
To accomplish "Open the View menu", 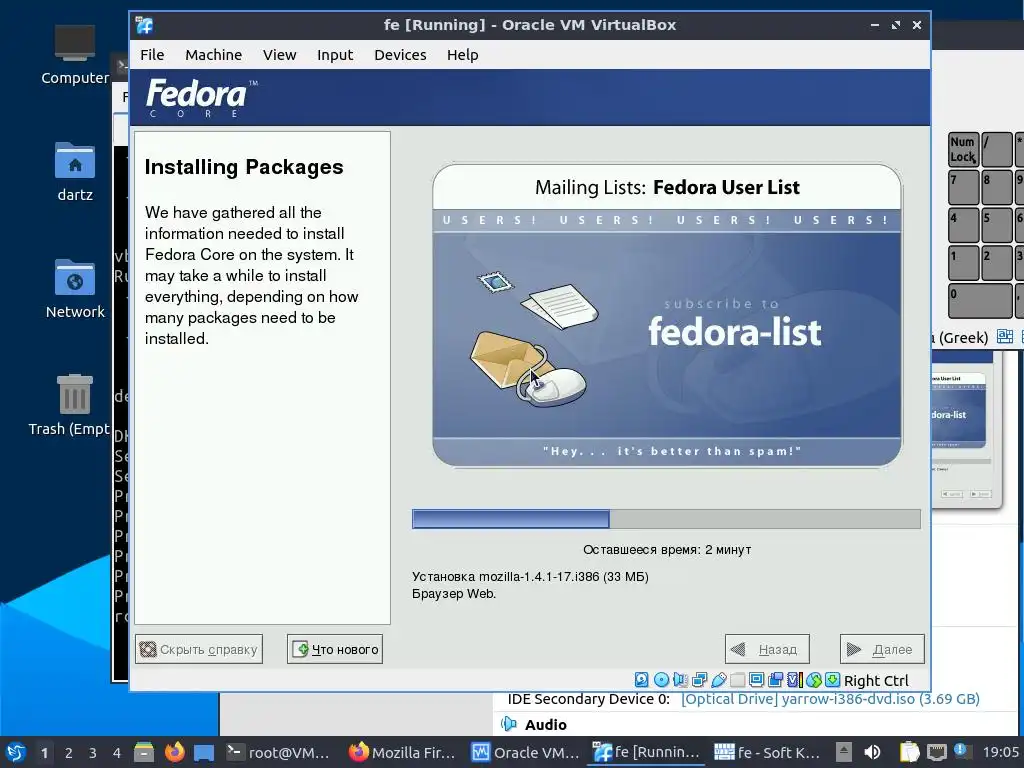I will tap(280, 55).
